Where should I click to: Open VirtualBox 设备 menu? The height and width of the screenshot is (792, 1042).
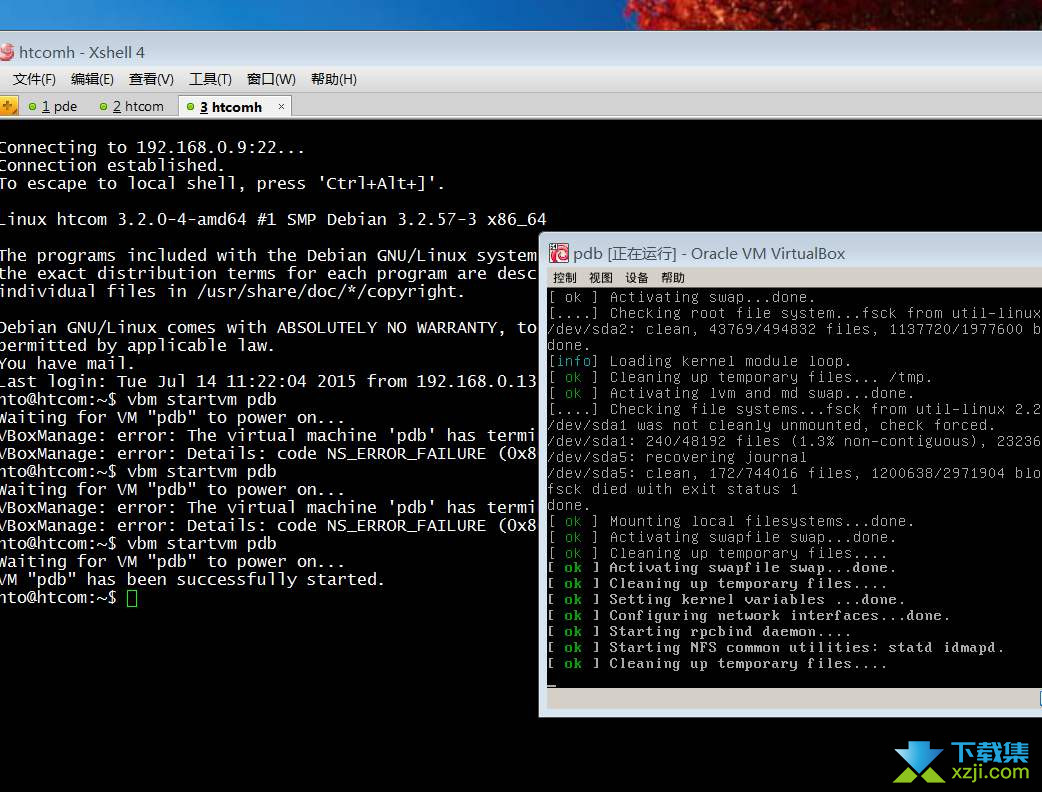pyautogui.click(x=636, y=278)
